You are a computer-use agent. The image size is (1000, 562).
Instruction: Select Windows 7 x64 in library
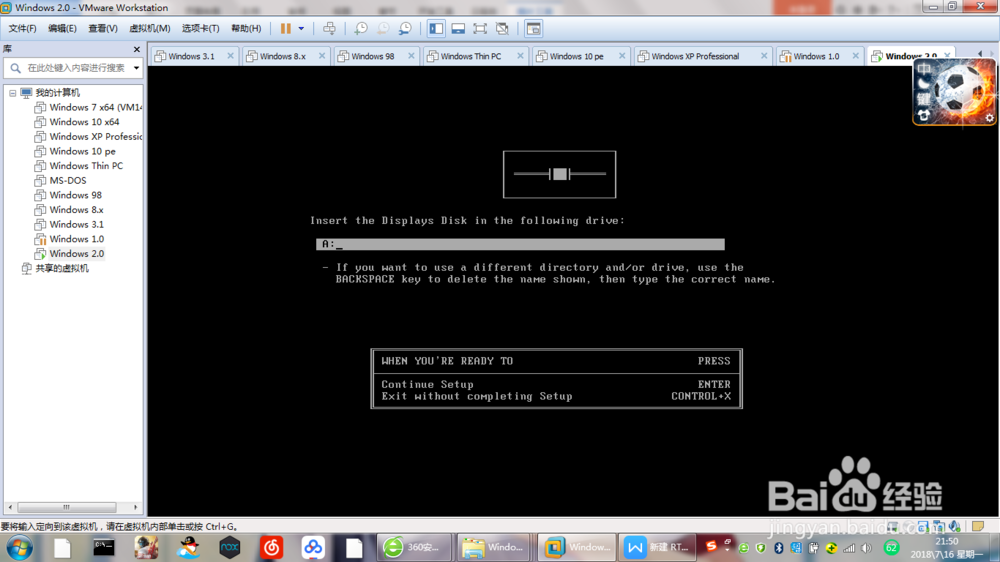click(x=95, y=107)
